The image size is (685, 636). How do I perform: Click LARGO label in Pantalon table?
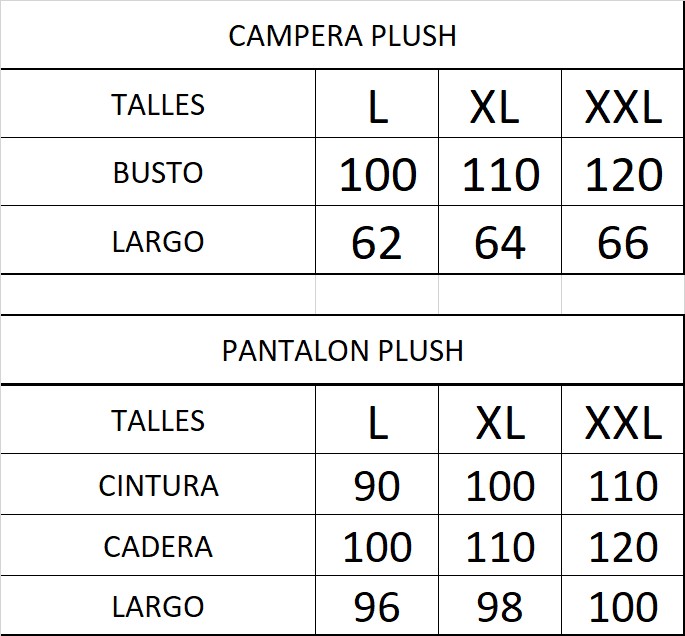(158, 607)
